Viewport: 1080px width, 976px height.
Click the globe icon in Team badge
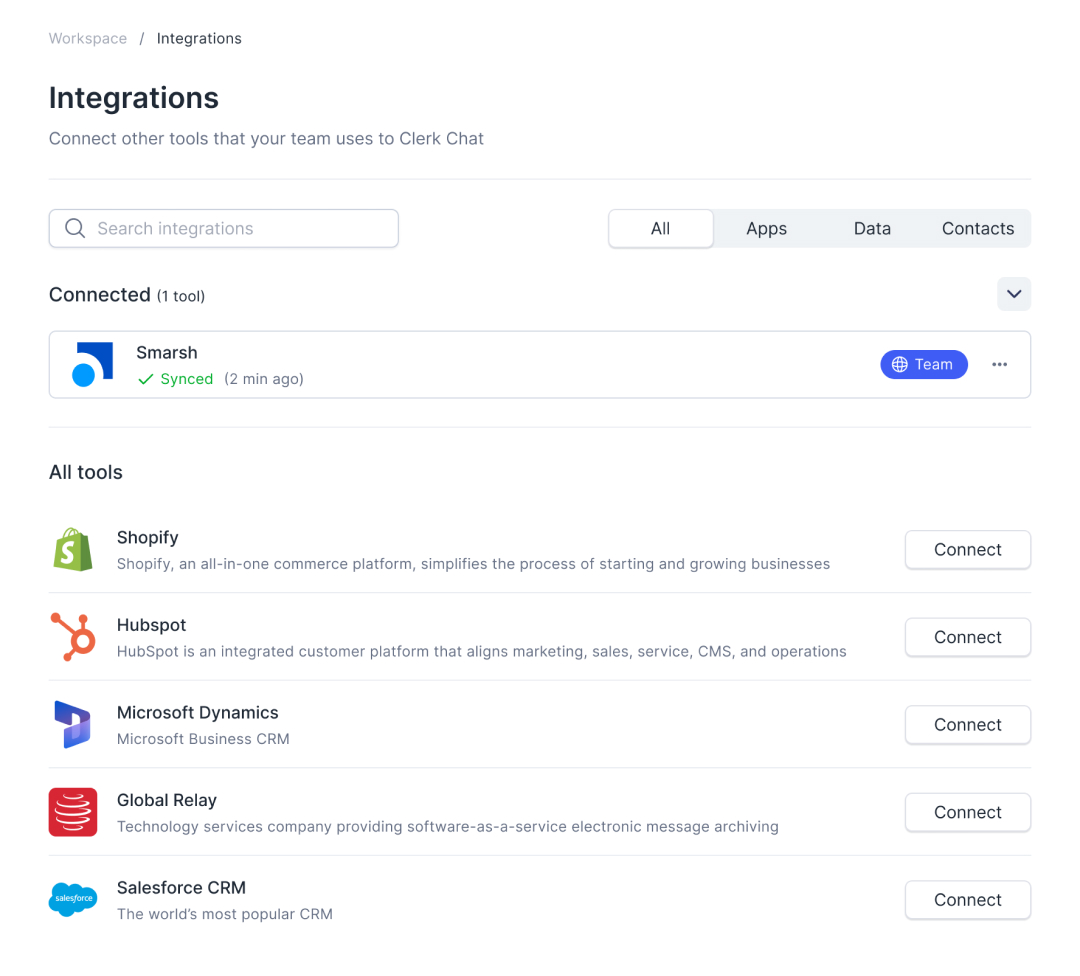point(900,364)
